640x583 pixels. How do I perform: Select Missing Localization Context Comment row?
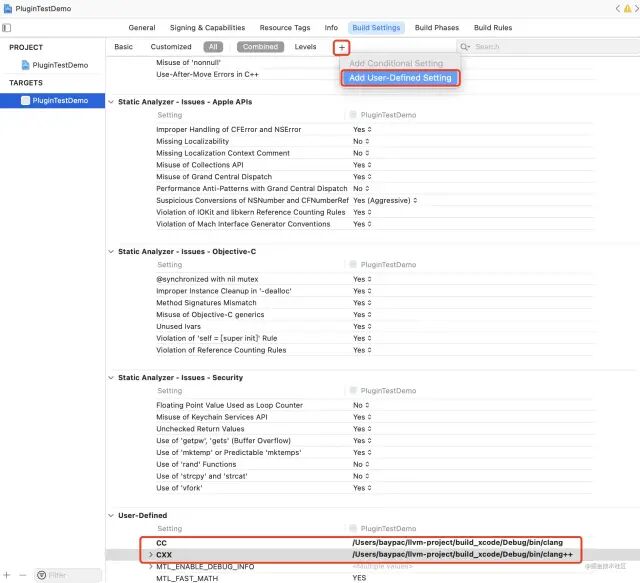(x=223, y=153)
